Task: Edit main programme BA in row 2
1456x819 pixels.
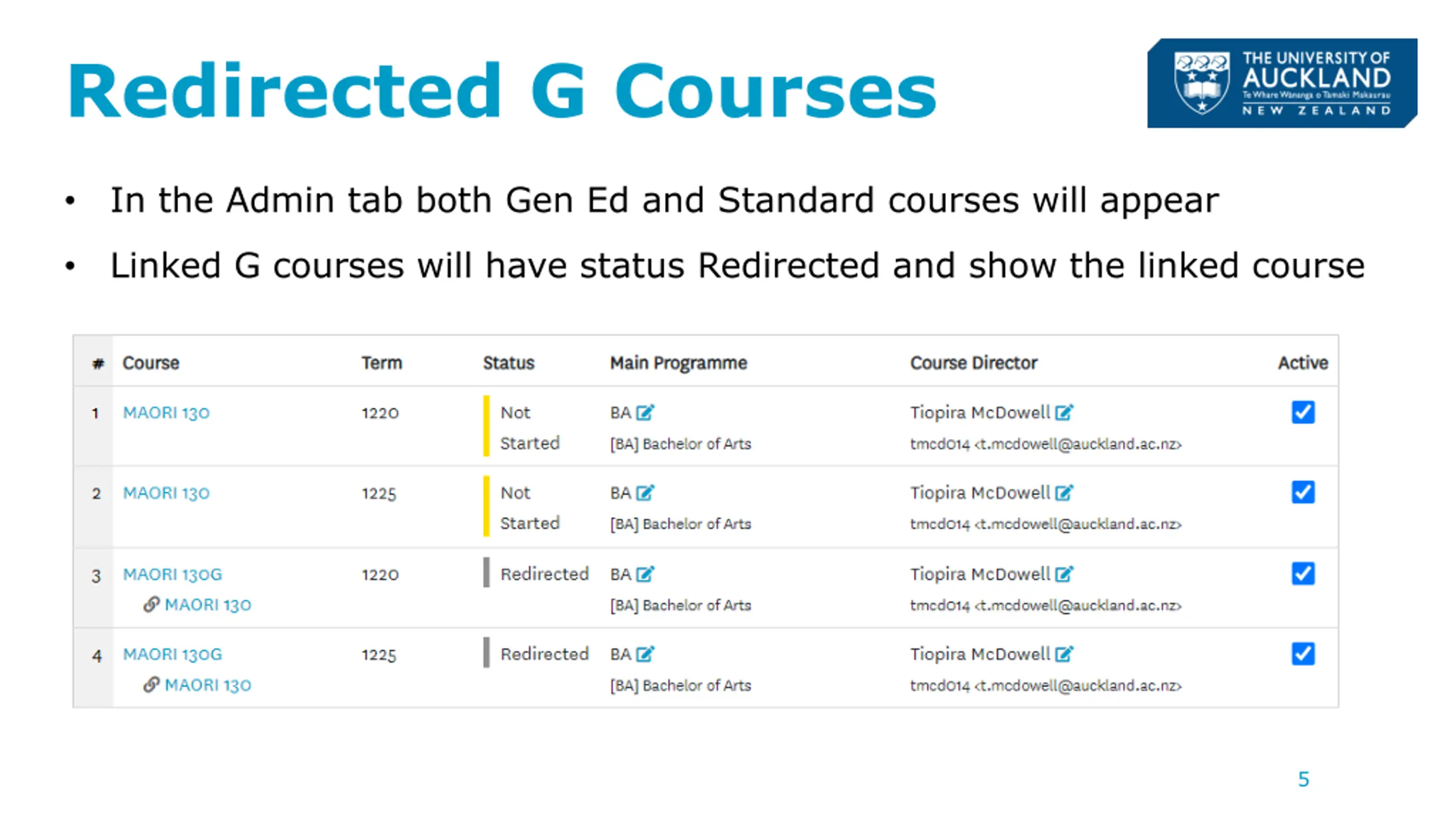Action: [645, 493]
